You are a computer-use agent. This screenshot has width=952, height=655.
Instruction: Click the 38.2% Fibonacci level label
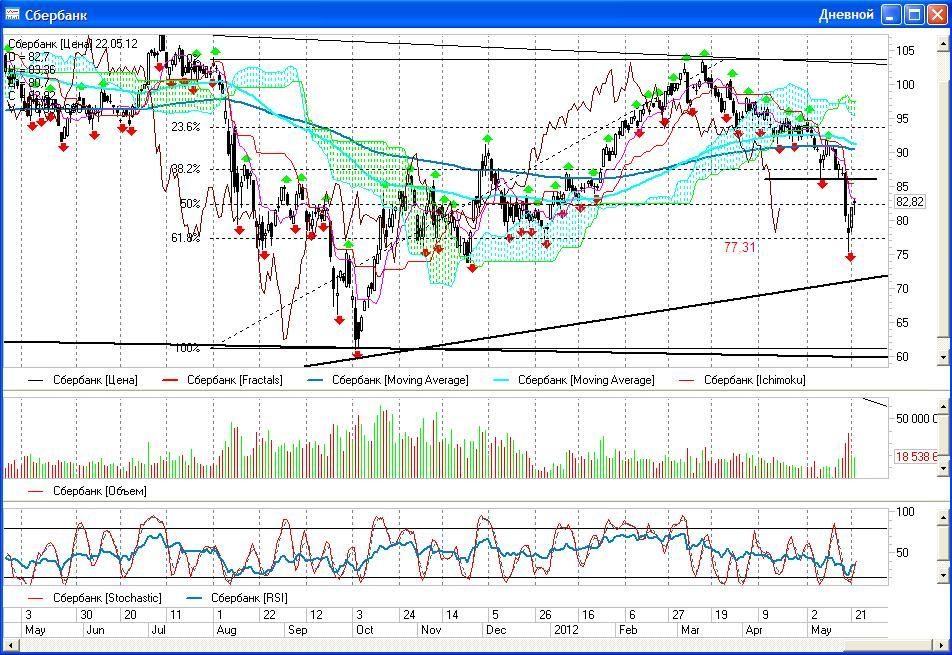(x=185, y=169)
